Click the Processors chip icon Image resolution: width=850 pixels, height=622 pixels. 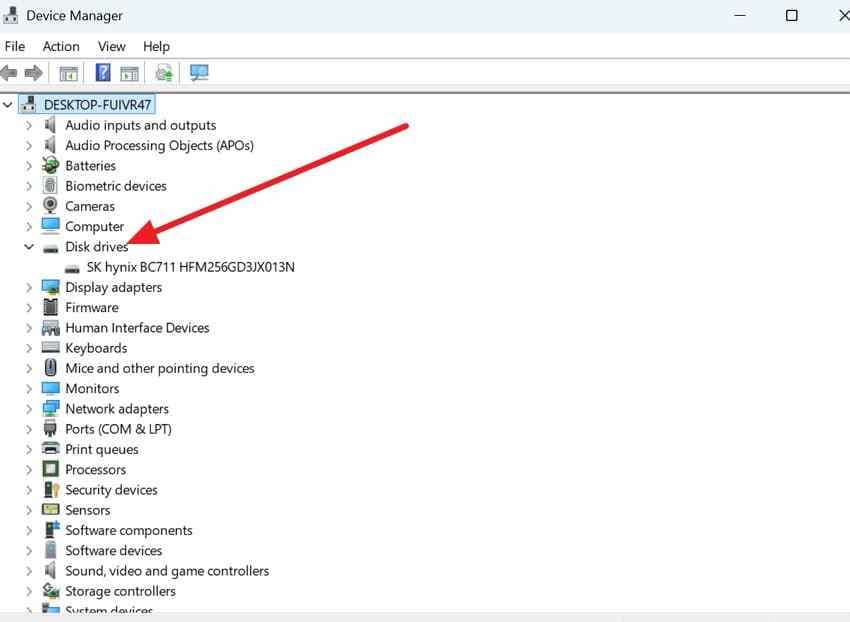click(x=50, y=469)
